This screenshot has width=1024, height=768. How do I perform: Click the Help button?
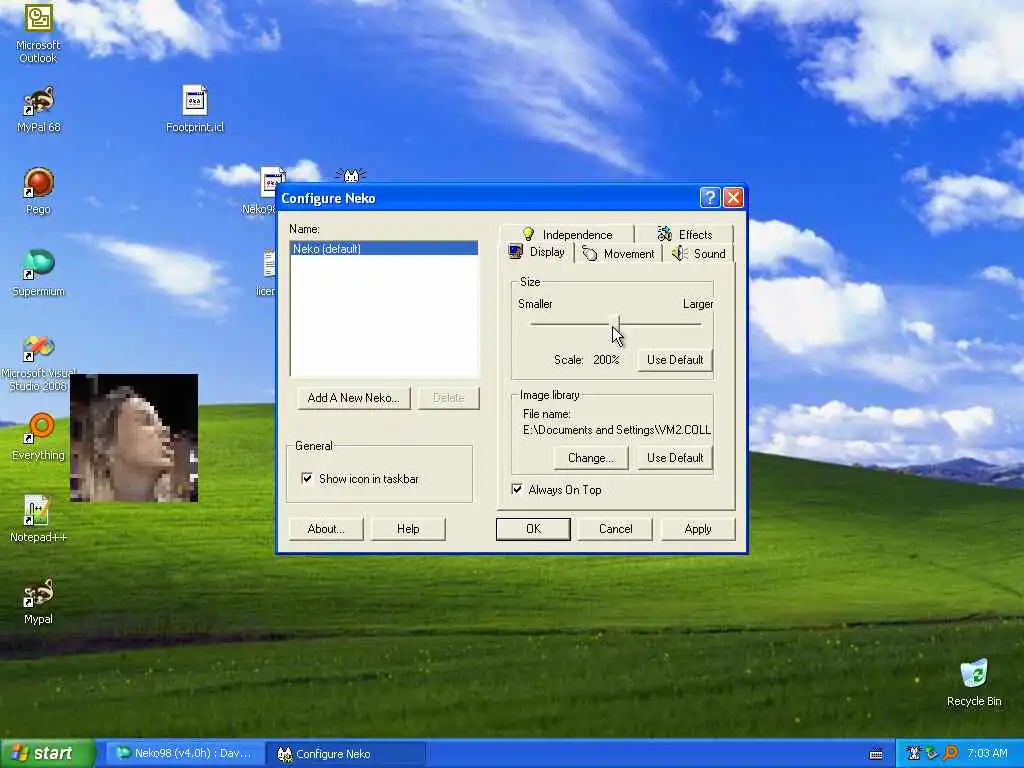click(x=408, y=529)
